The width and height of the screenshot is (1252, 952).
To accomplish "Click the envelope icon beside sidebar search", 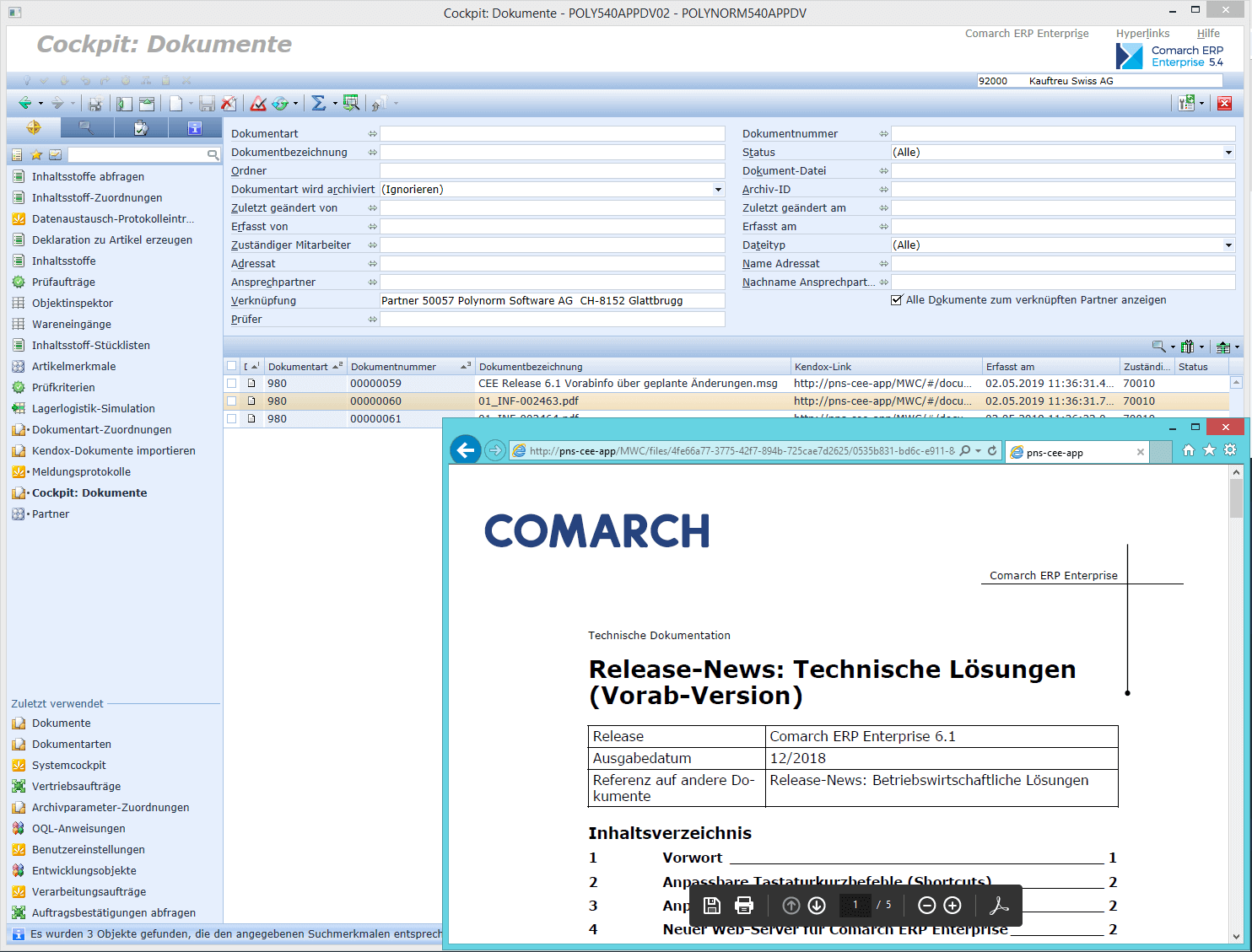I will click(x=55, y=155).
